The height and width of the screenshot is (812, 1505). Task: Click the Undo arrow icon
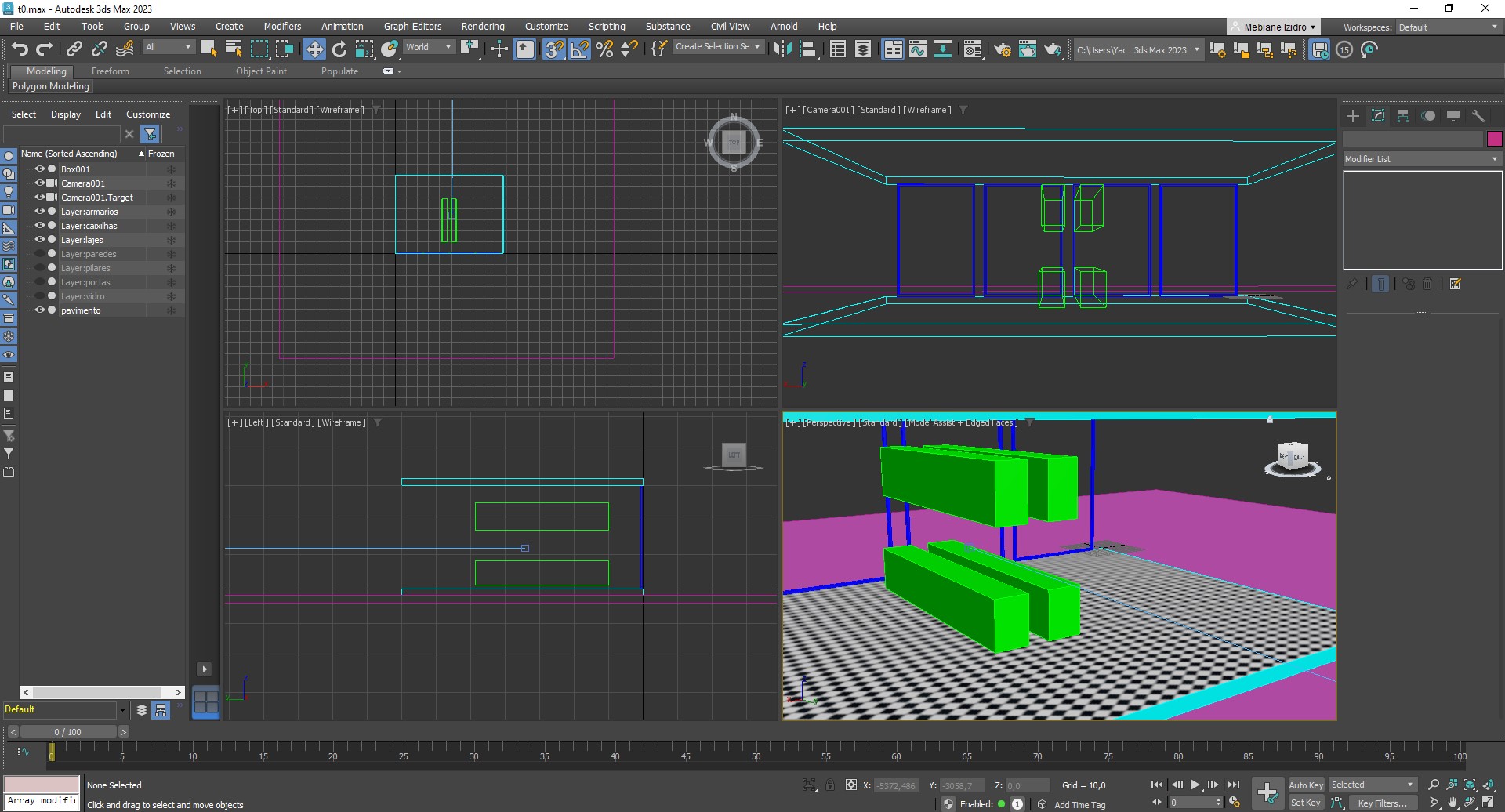(20, 49)
